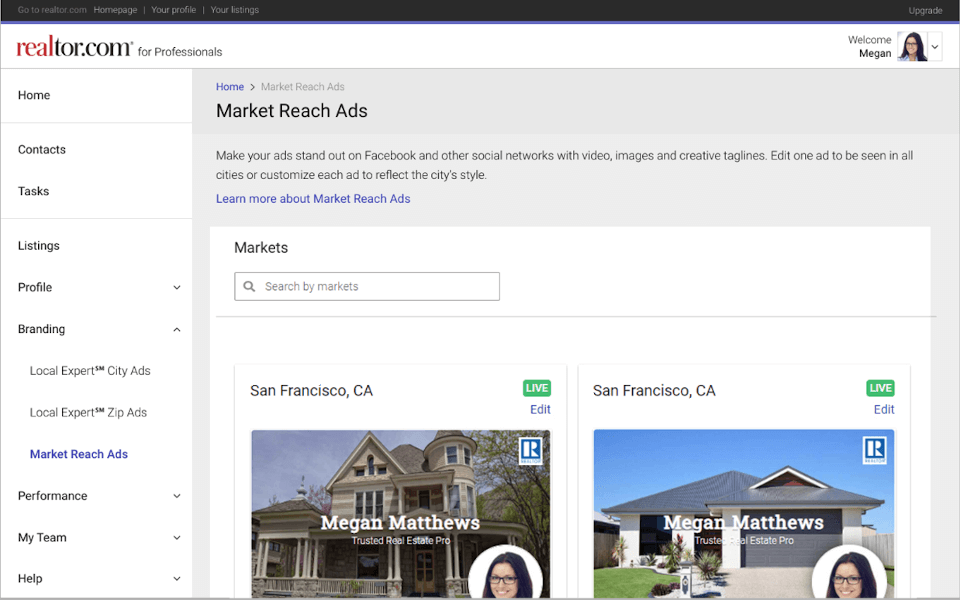Select Local Expert Zip Ads
This screenshot has height=600, width=960.
88,412
